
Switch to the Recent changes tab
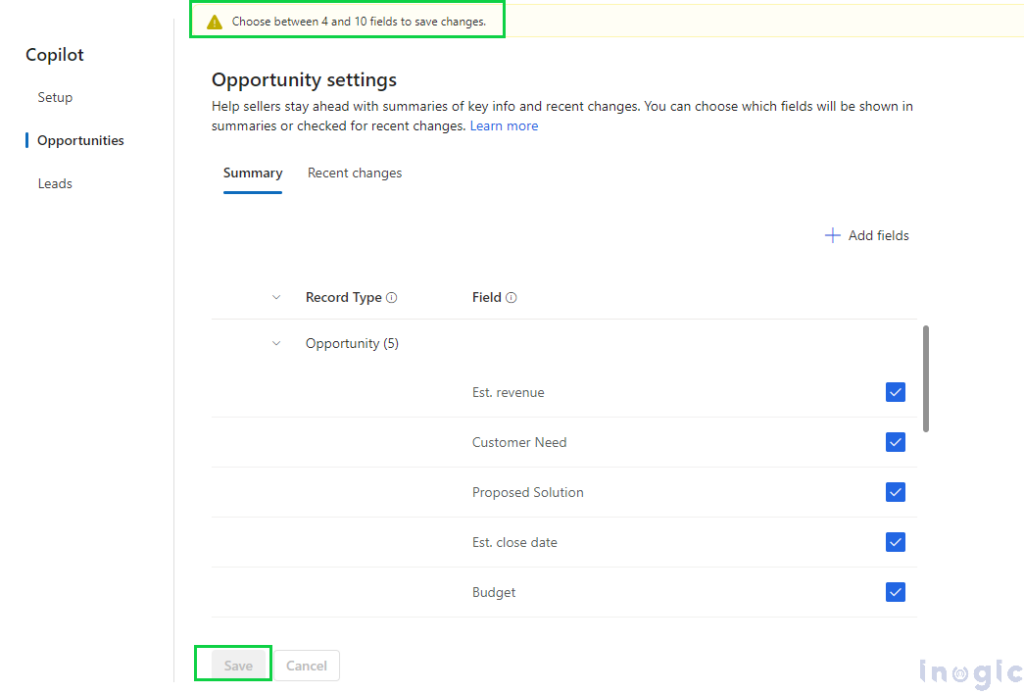coord(354,173)
